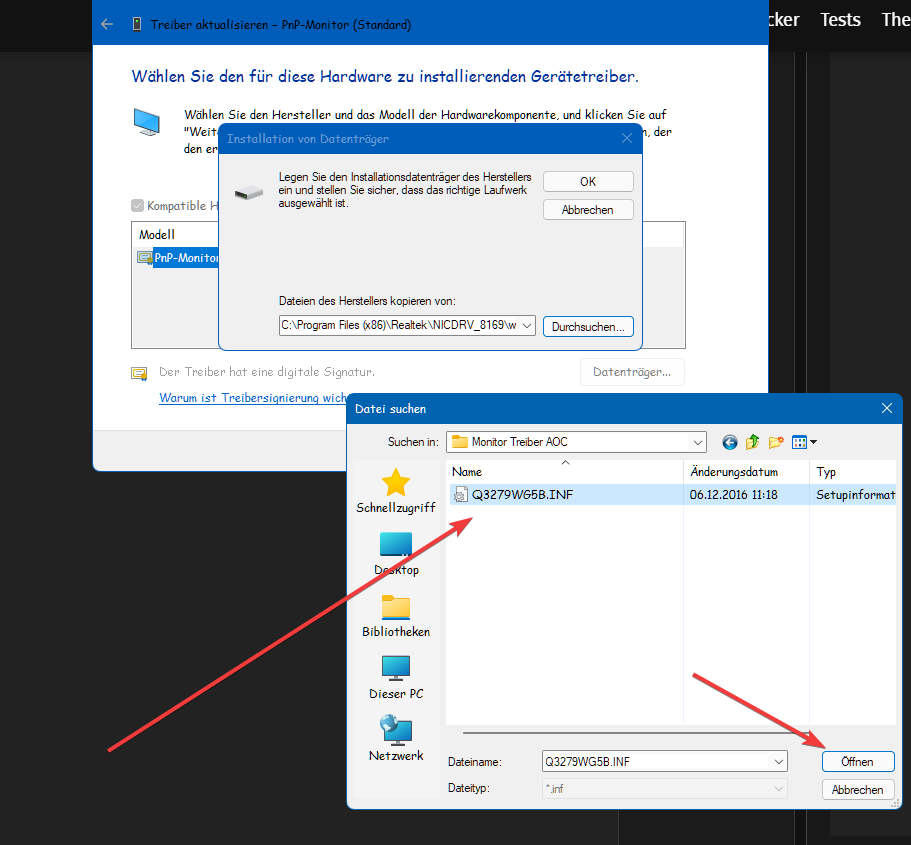Sort files by Name column header
The image size is (911, 845).
pyautogui.click(x=565, y=472)
